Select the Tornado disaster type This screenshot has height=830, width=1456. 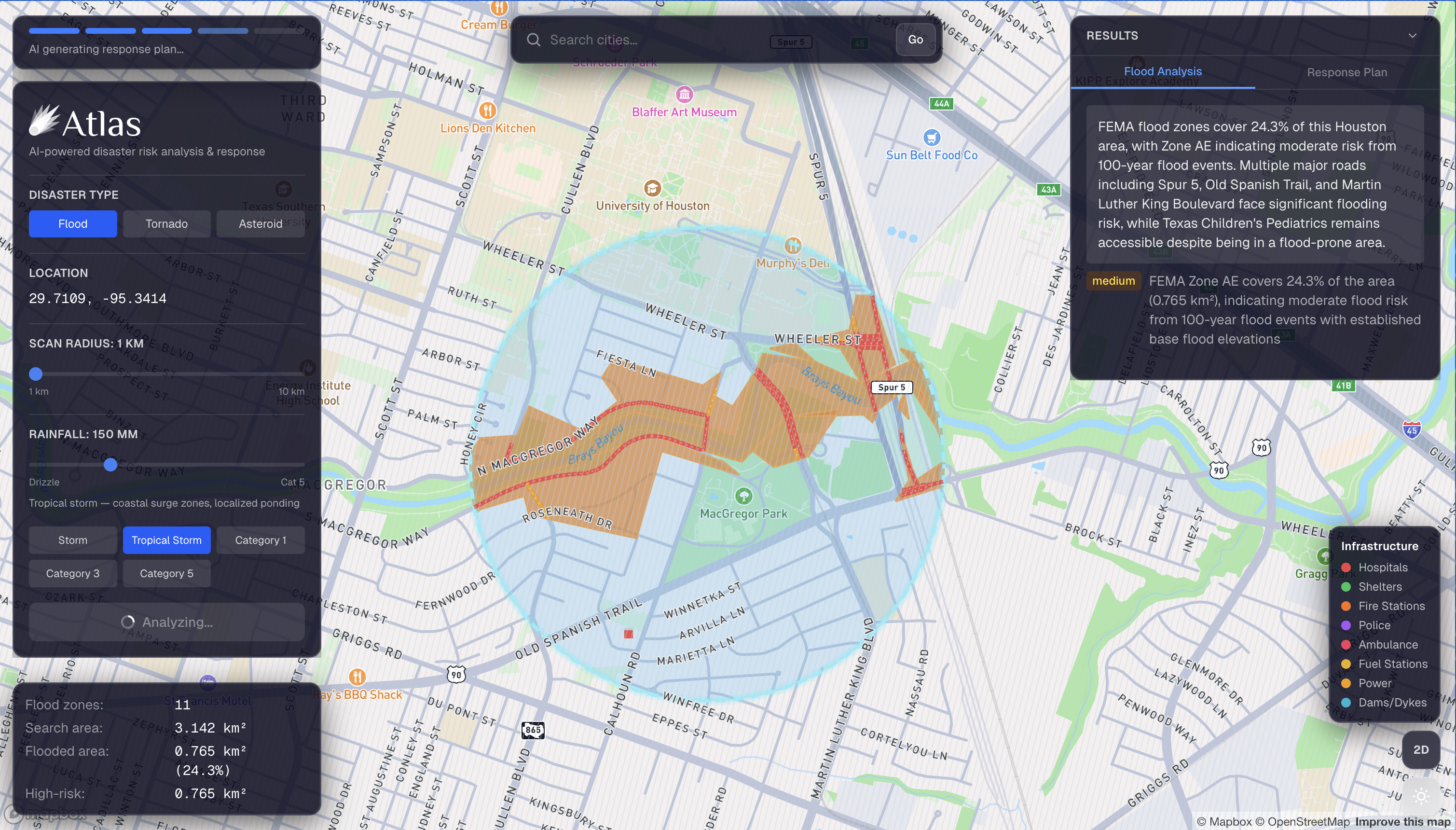166,224
